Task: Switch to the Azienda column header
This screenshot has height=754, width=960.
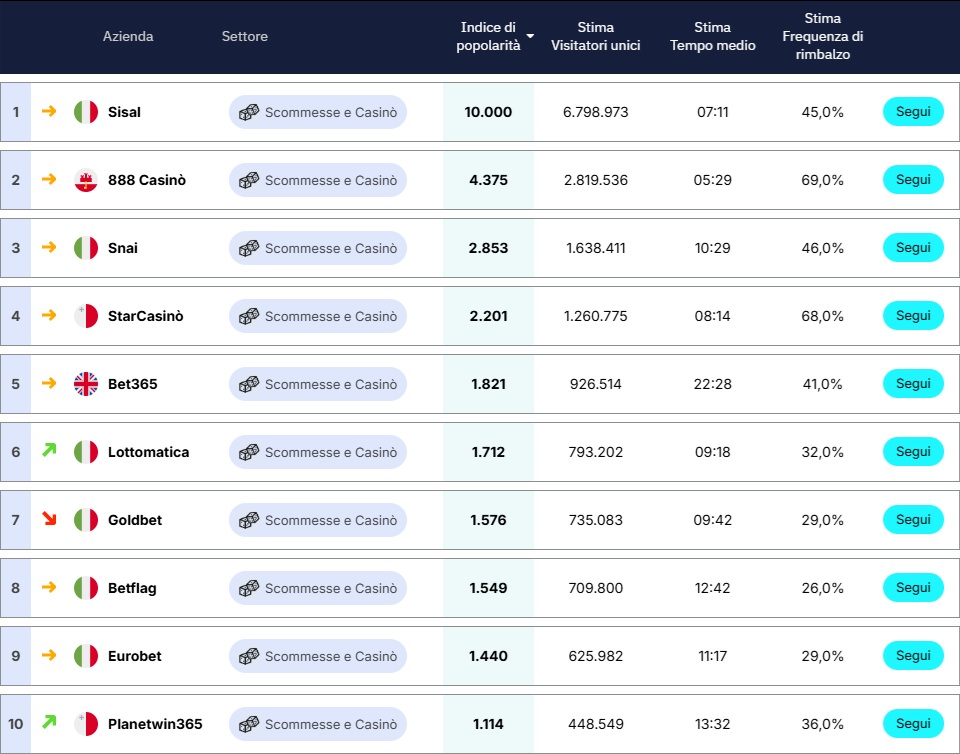Action: 127,37
